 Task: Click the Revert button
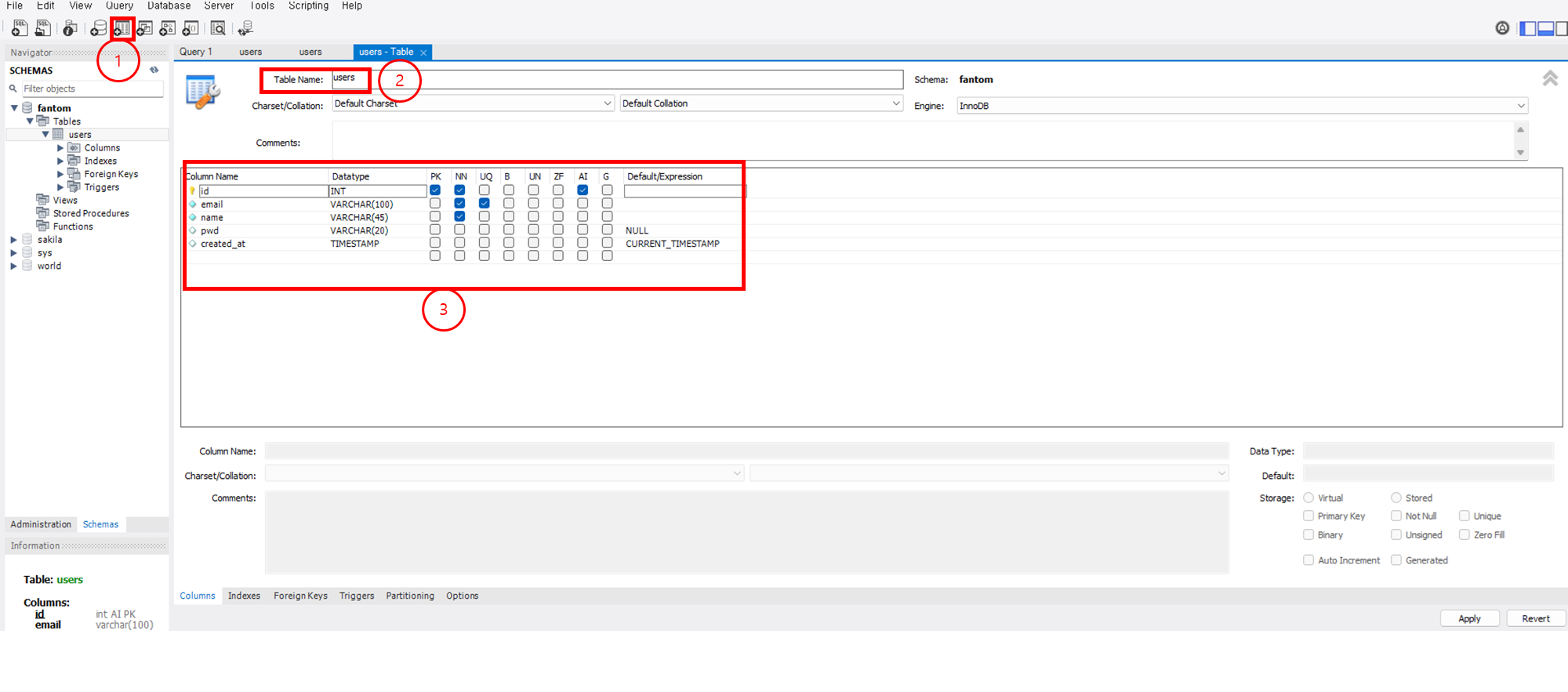pyautogui.click(x=1536, y=618)
